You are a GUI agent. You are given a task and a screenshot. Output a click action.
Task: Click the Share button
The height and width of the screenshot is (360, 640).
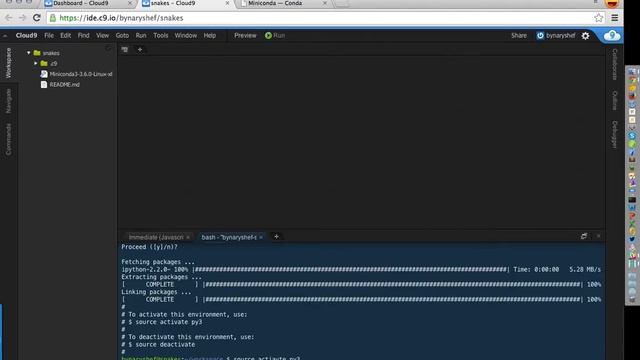tap(519, 36)
